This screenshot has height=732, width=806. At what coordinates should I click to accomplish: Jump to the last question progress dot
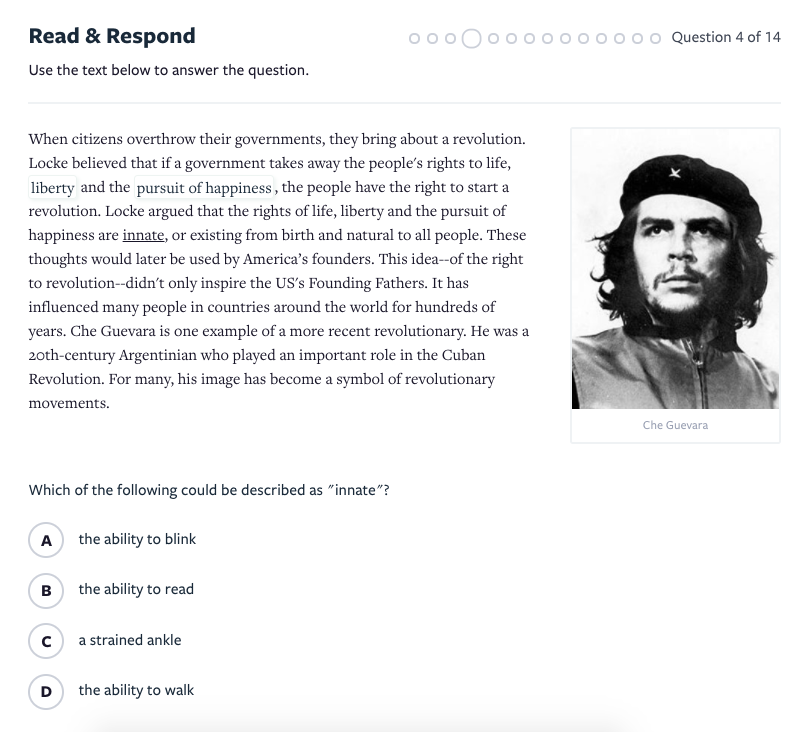tap(655, 39)
